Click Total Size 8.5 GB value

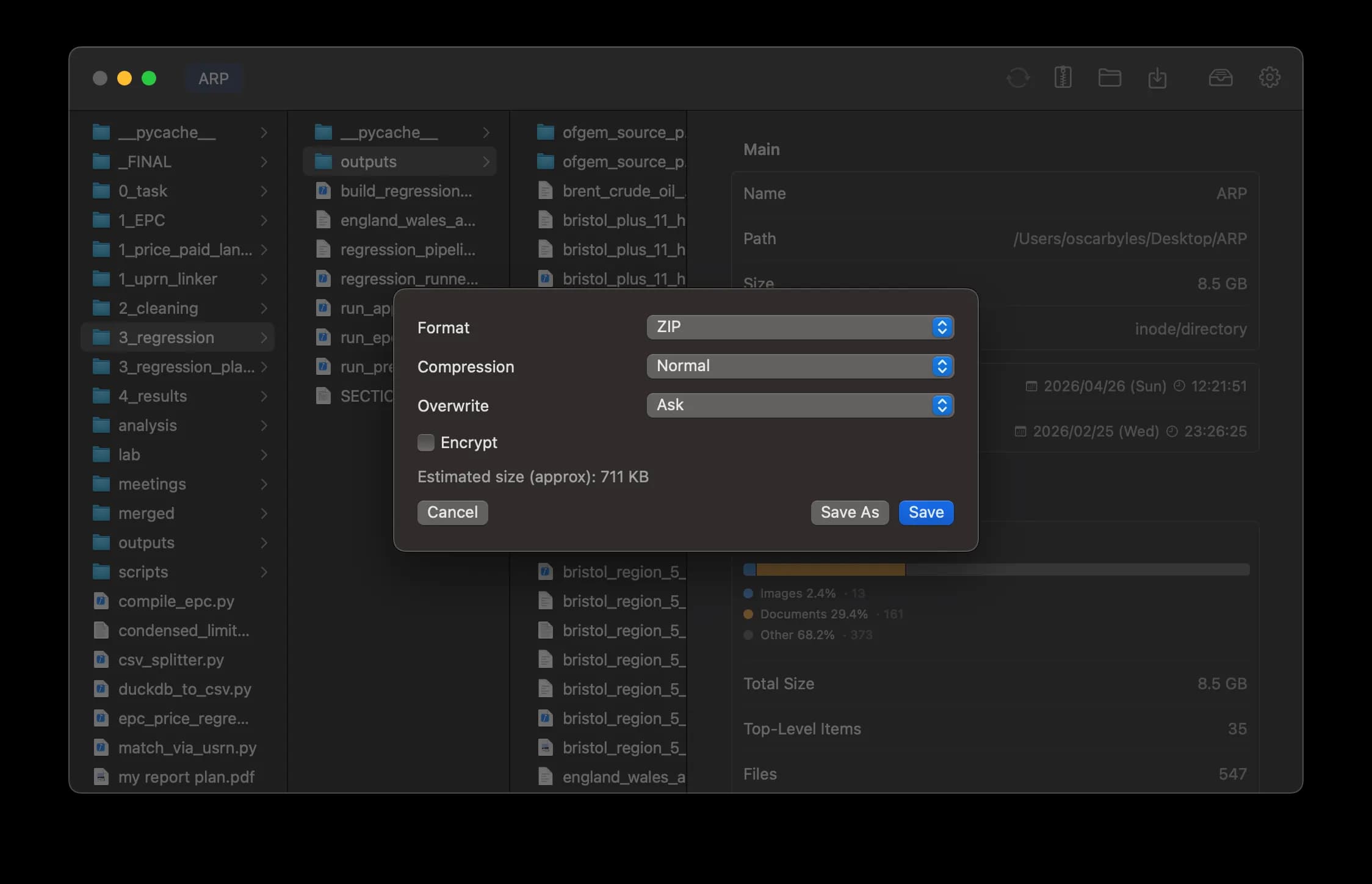pos(1222,684)
